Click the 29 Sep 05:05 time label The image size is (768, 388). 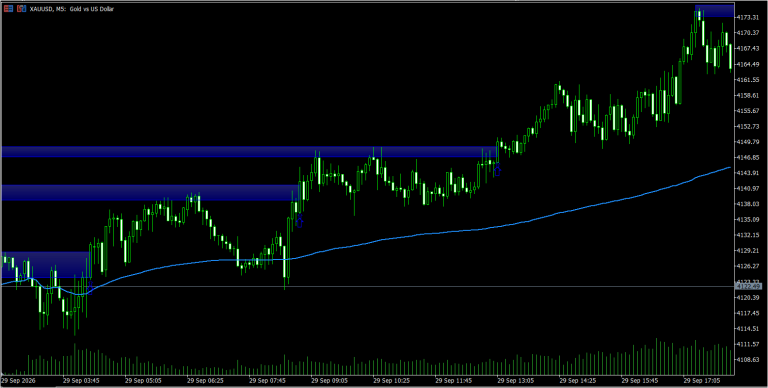coord(144,380)
